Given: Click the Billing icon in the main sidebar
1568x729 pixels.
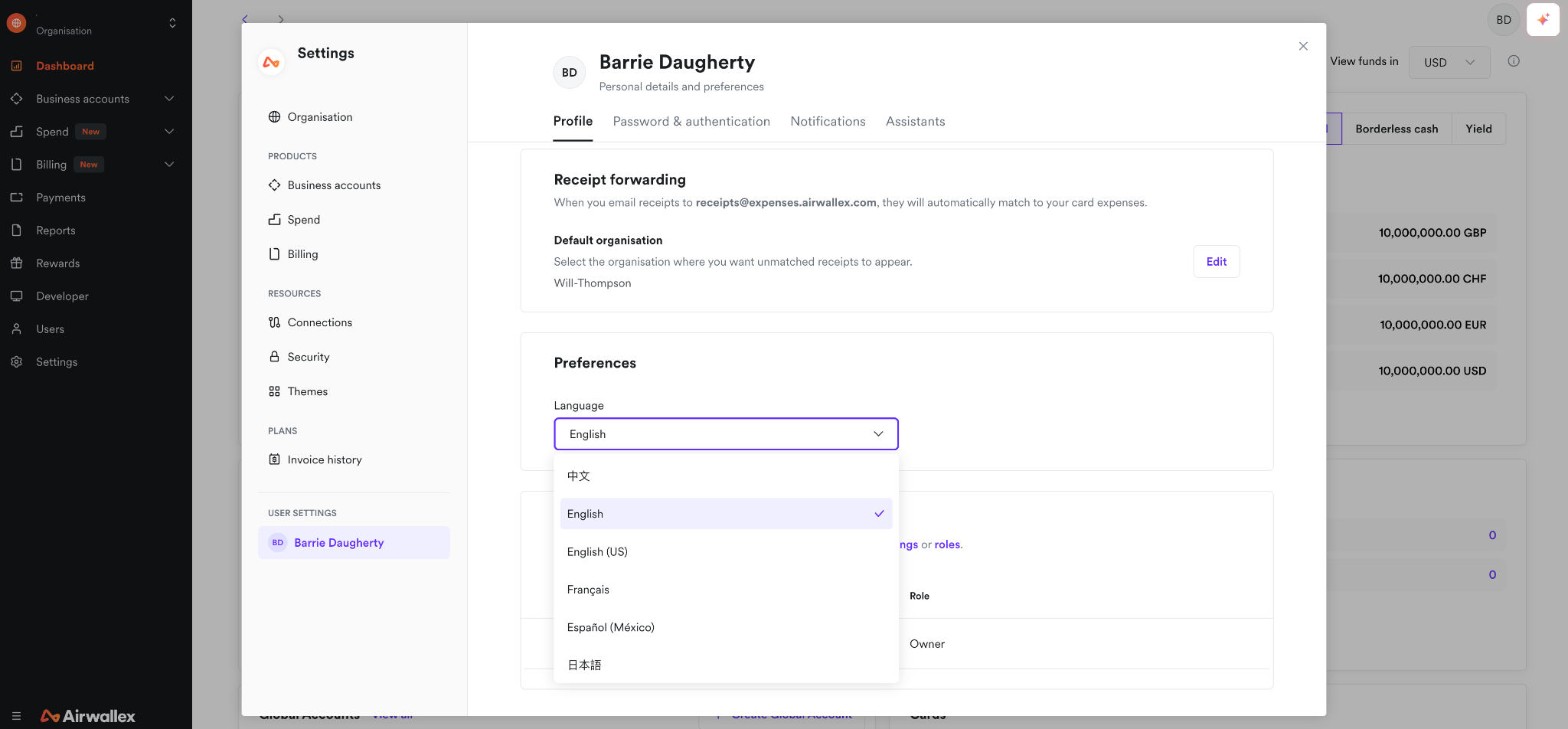Looking at the screenshot, I should coord(16,165).
